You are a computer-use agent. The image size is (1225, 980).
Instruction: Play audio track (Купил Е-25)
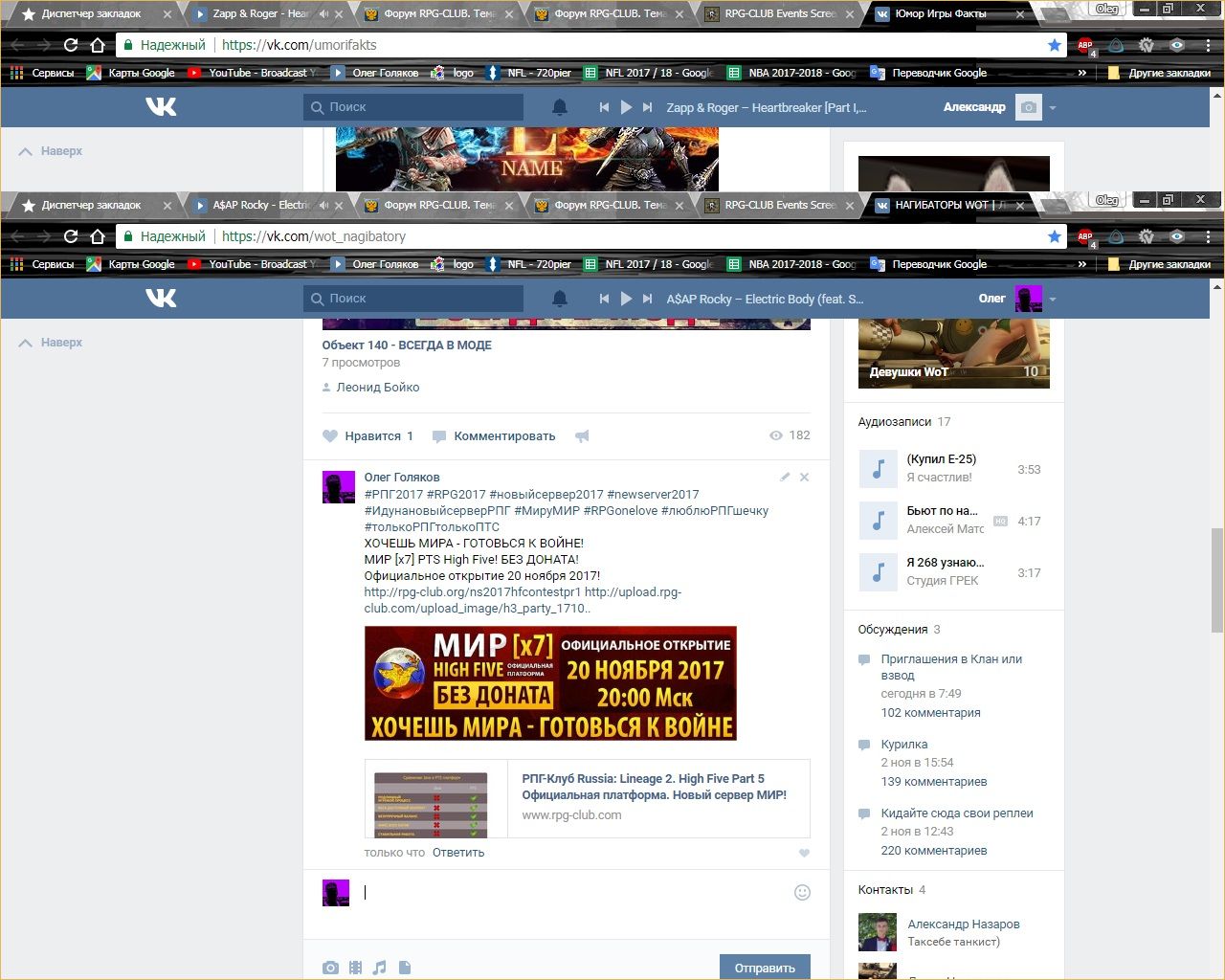pos(878,469)
